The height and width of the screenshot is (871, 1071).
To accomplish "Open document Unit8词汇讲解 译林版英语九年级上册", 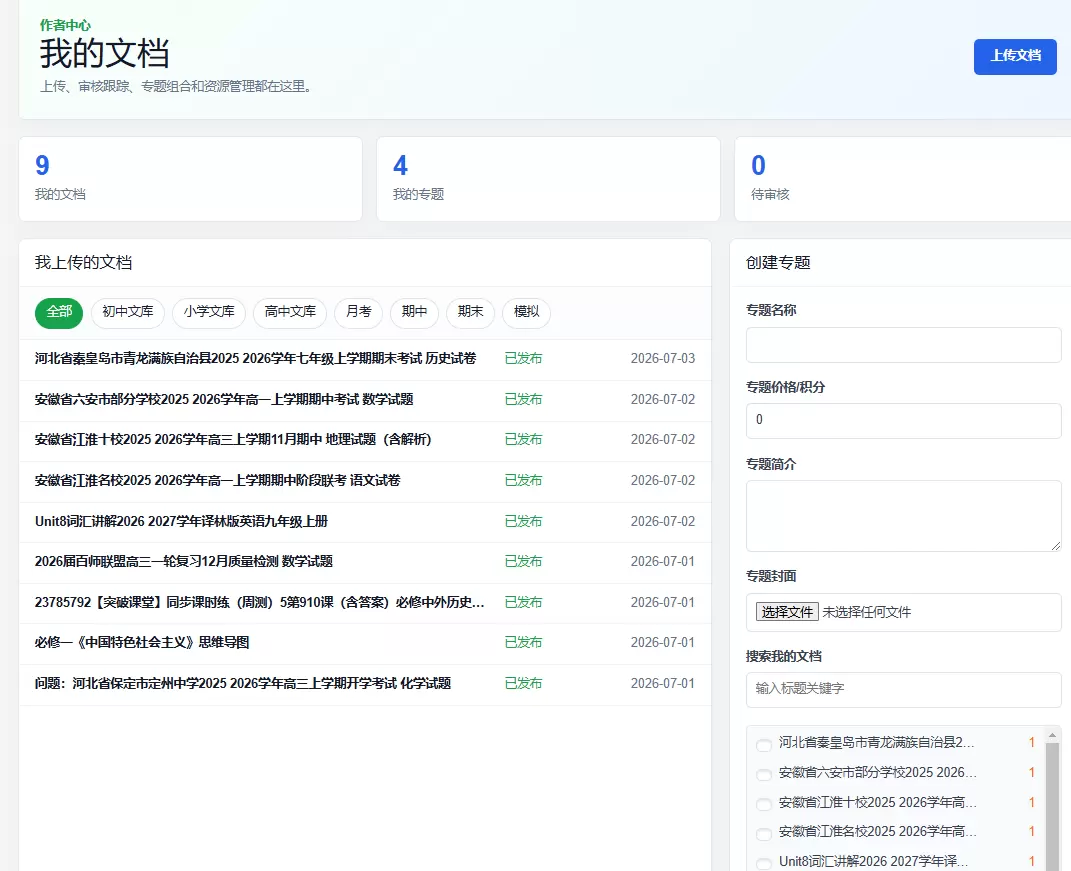I will [181, 522].
